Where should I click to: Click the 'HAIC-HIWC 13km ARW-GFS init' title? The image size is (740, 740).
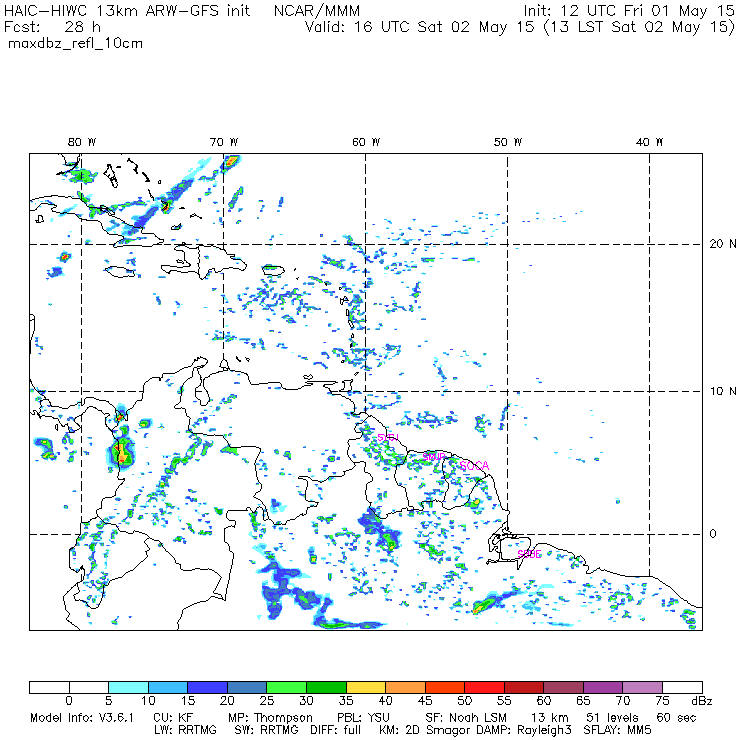pyautogui.click(x=126, y=11)
